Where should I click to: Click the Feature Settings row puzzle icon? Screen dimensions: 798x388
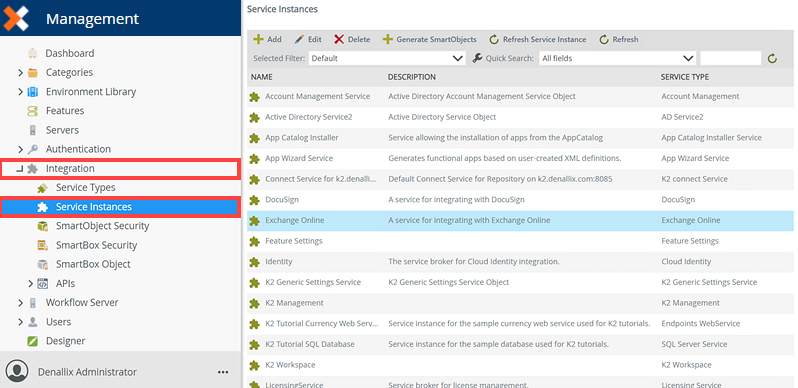(254, 241)
